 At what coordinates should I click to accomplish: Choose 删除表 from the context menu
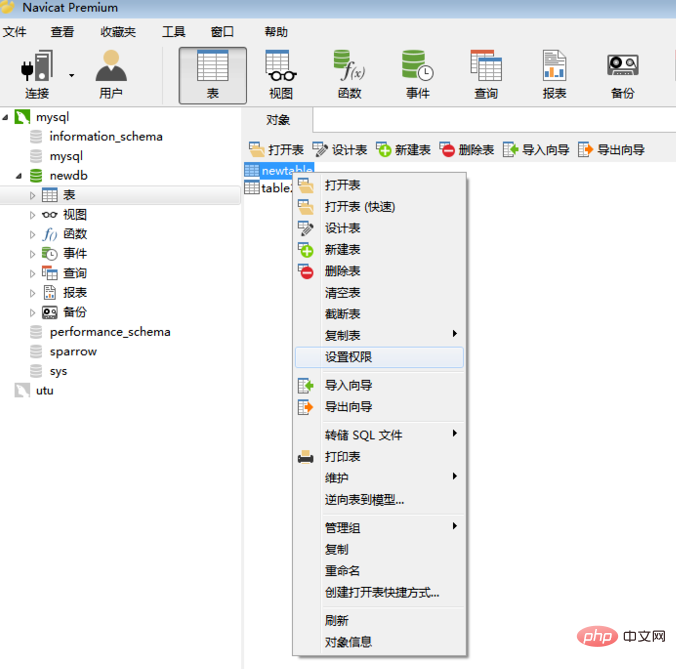379,271
